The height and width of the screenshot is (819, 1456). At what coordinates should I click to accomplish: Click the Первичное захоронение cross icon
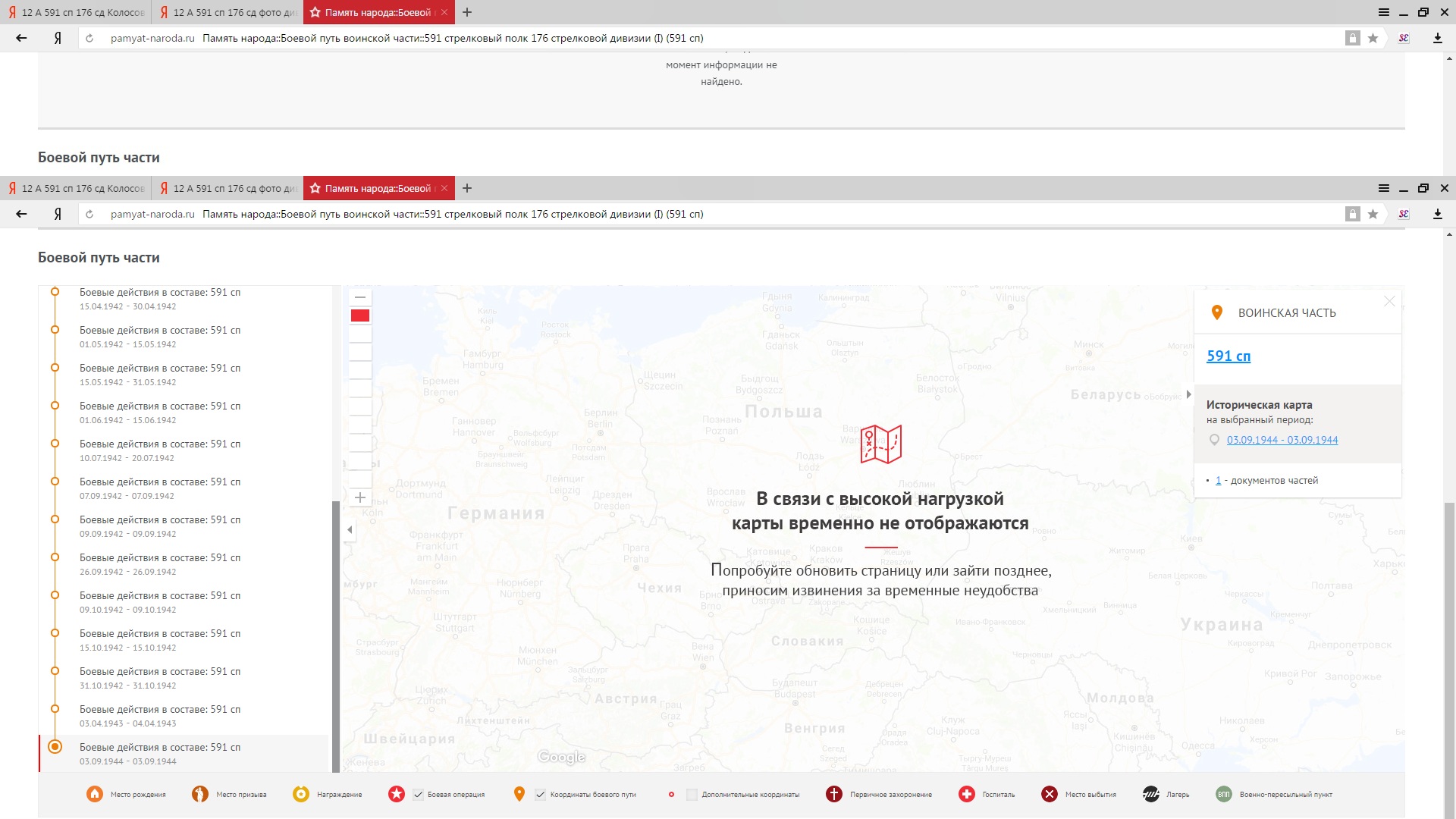(833, 794)
